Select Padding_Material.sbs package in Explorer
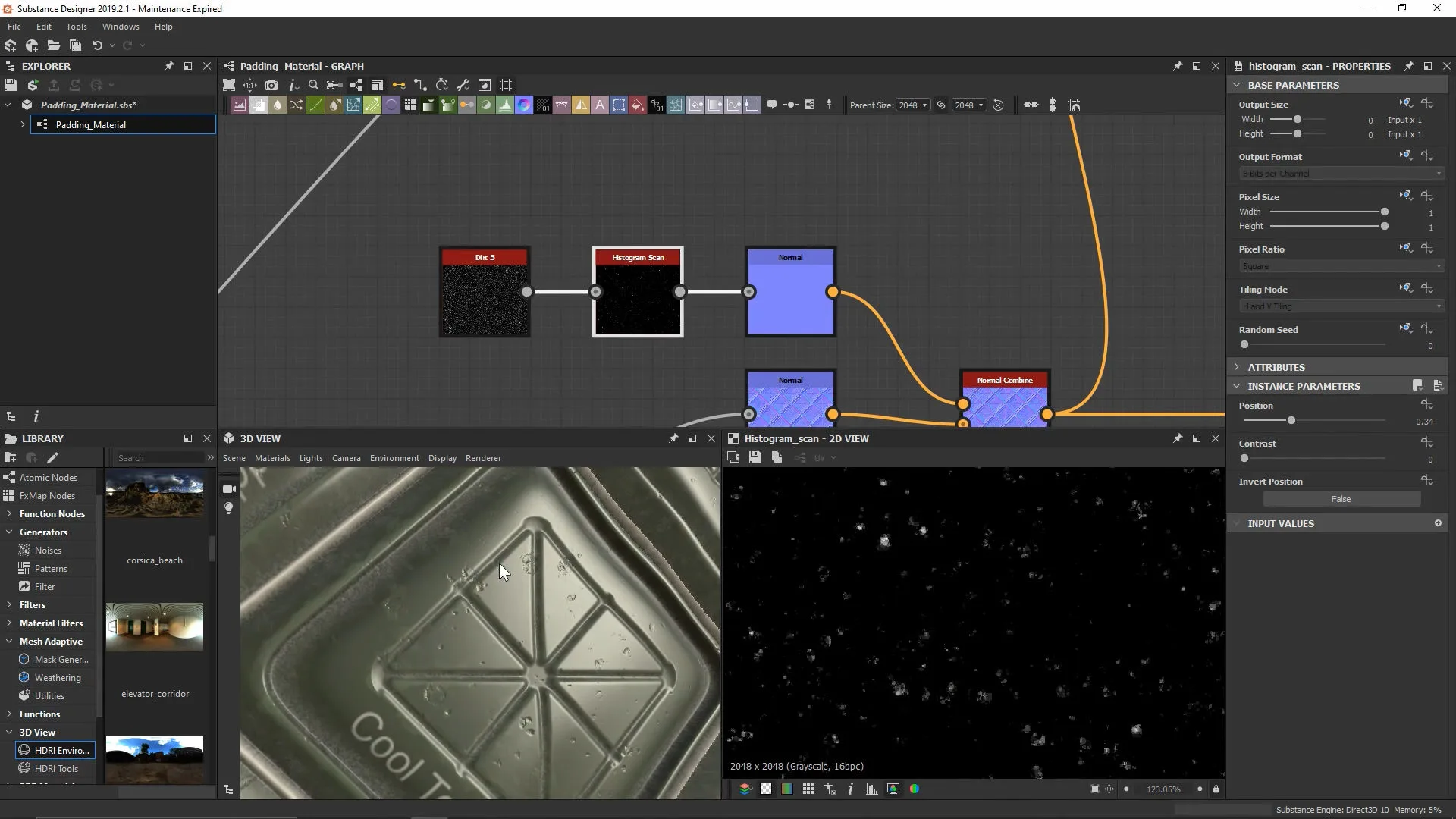 click(x=88, y=105)
